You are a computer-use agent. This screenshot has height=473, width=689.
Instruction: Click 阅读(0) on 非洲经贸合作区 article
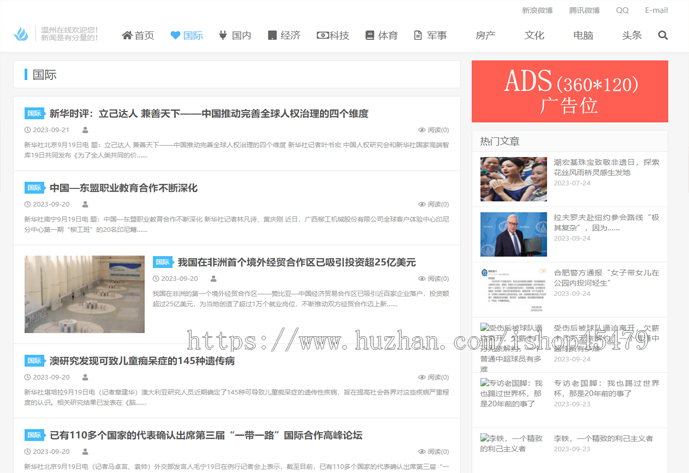pyautogui.click(x=438, y=278)
